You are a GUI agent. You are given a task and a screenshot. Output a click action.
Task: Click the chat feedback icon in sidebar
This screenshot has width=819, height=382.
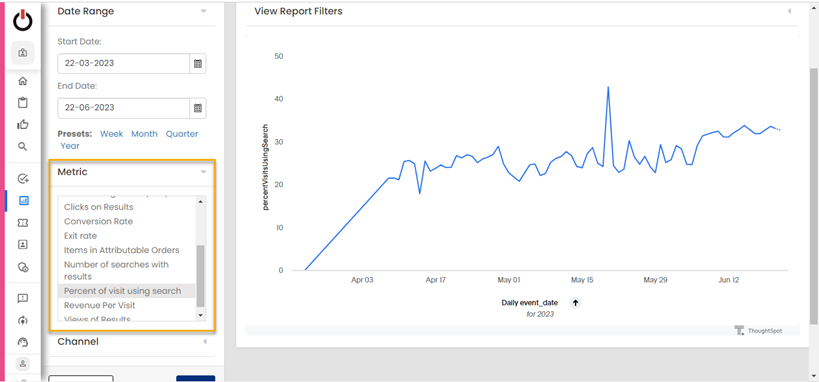(22, 298)
